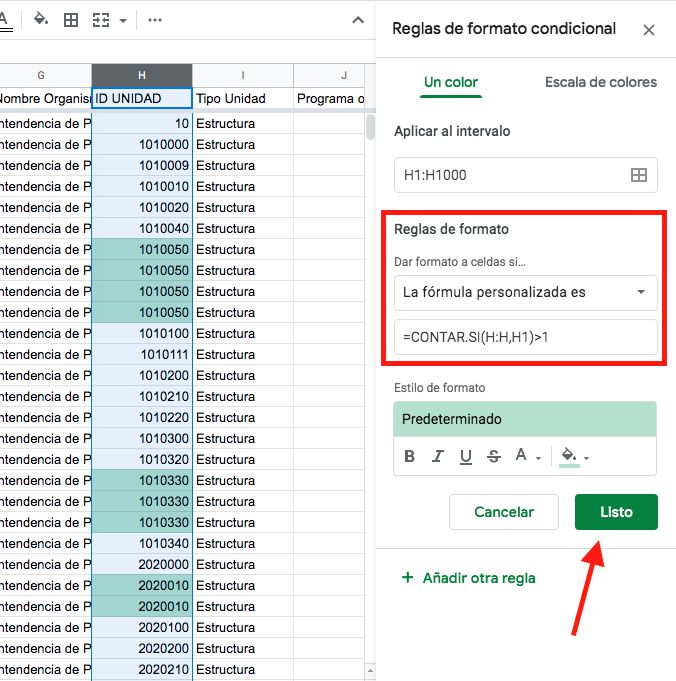
Task: Click Añadir otra regla link
Action: 469,578
